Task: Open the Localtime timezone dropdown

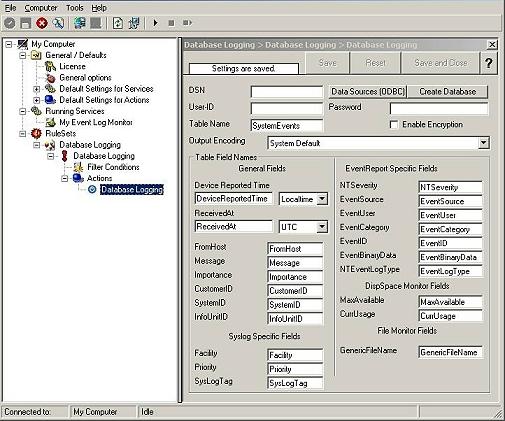Action: (322, 199)
